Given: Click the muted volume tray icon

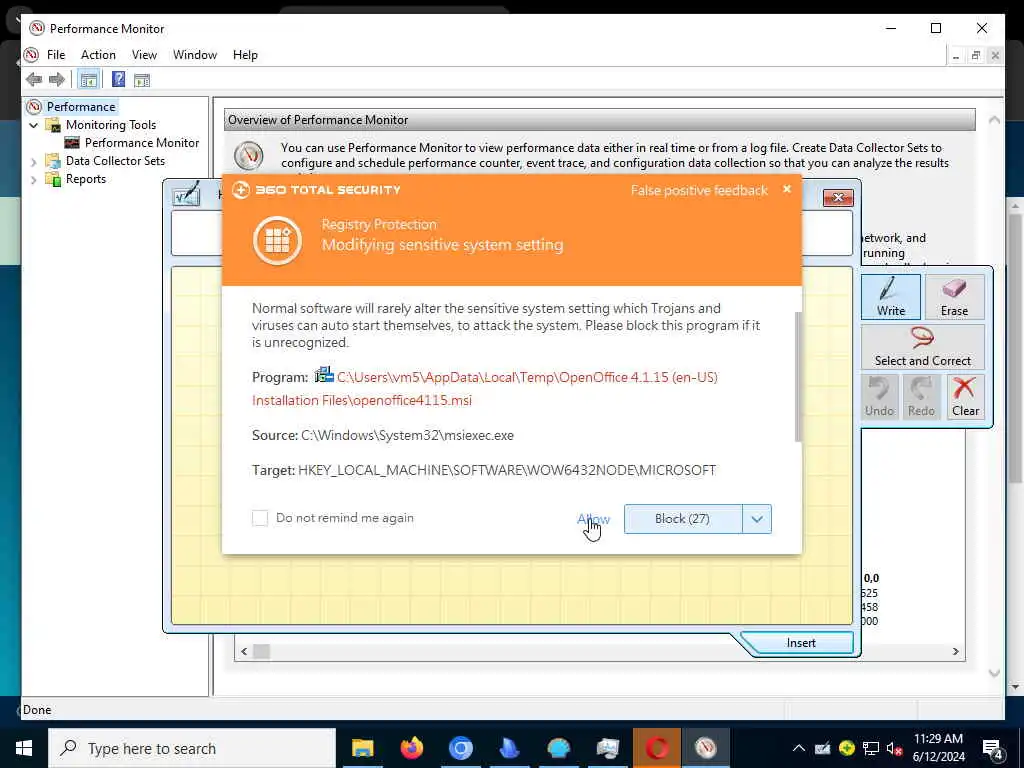Looking at the screenshot, I should pyautogui.click(x=894, y=748).
